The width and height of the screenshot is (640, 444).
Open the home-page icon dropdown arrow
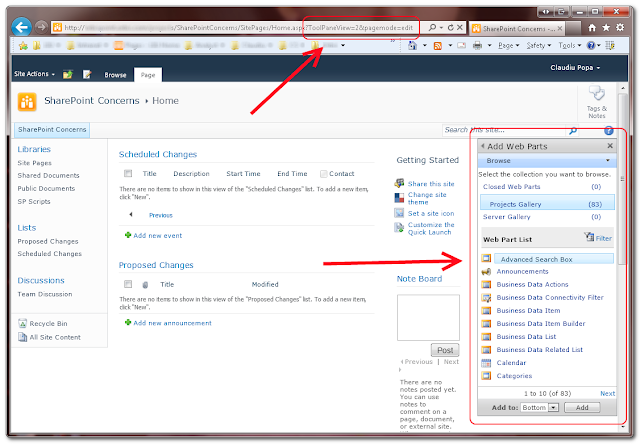424,46
